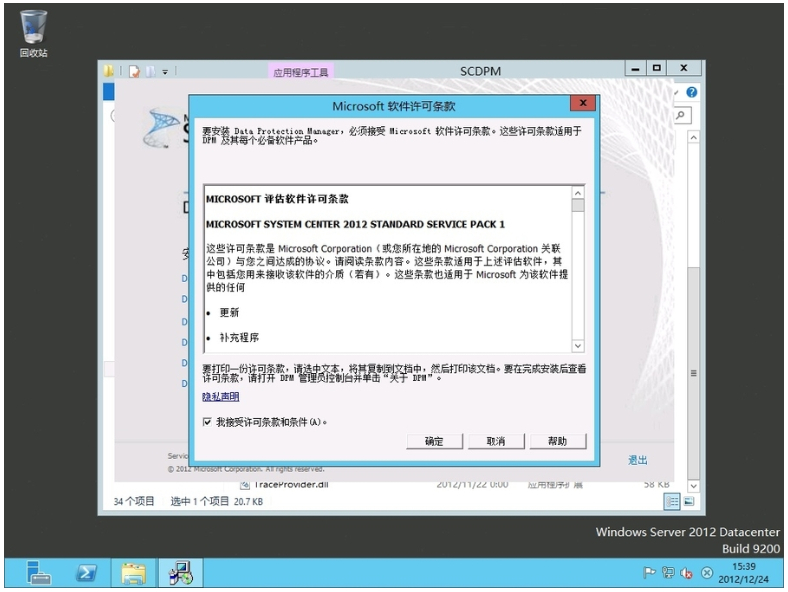This screenshot has width=788, height=592.
Task: Click the search magnifier in SCDPM window
Action: tap(681, 115)
